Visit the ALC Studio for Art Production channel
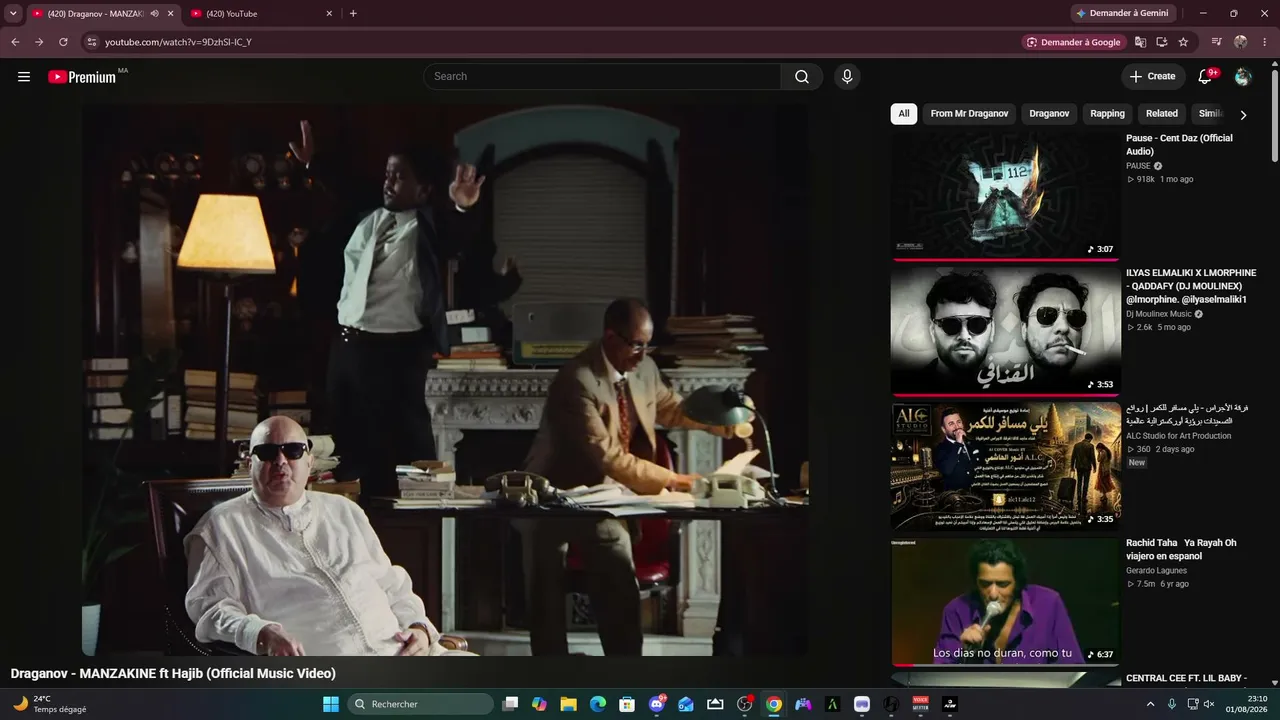 1179,436
